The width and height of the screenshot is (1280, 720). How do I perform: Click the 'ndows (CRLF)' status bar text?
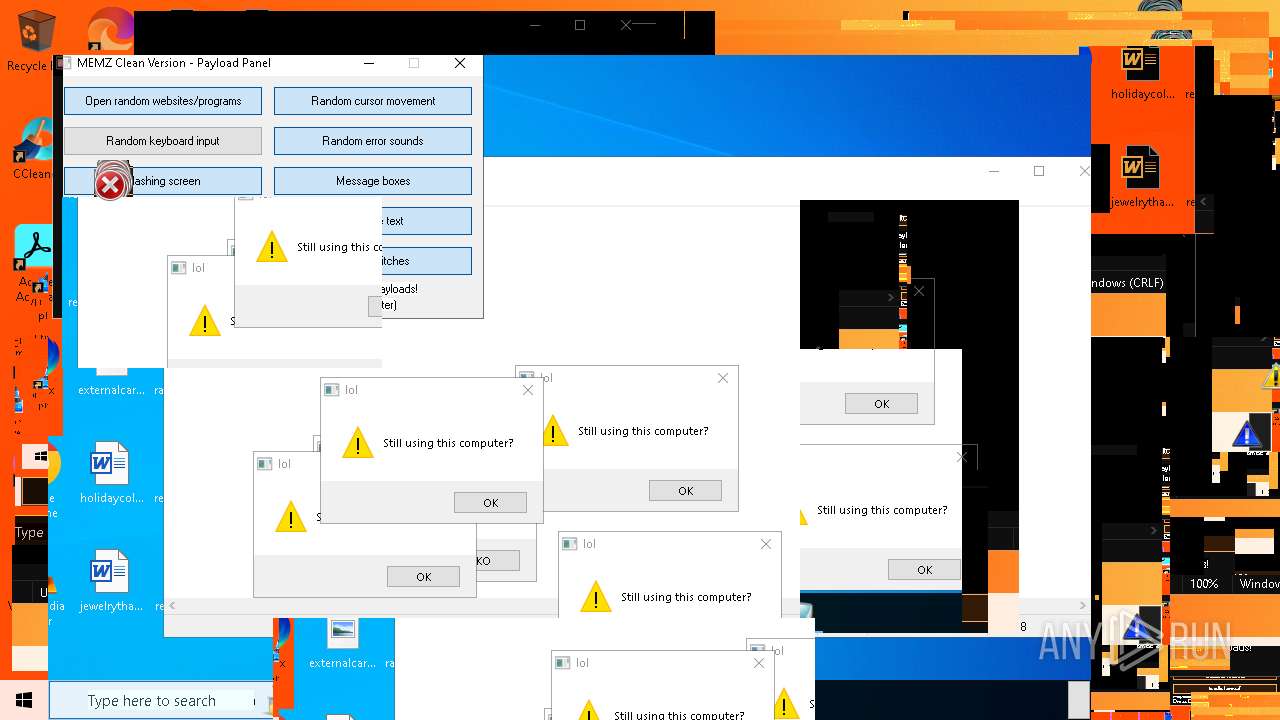[1127, 283]
